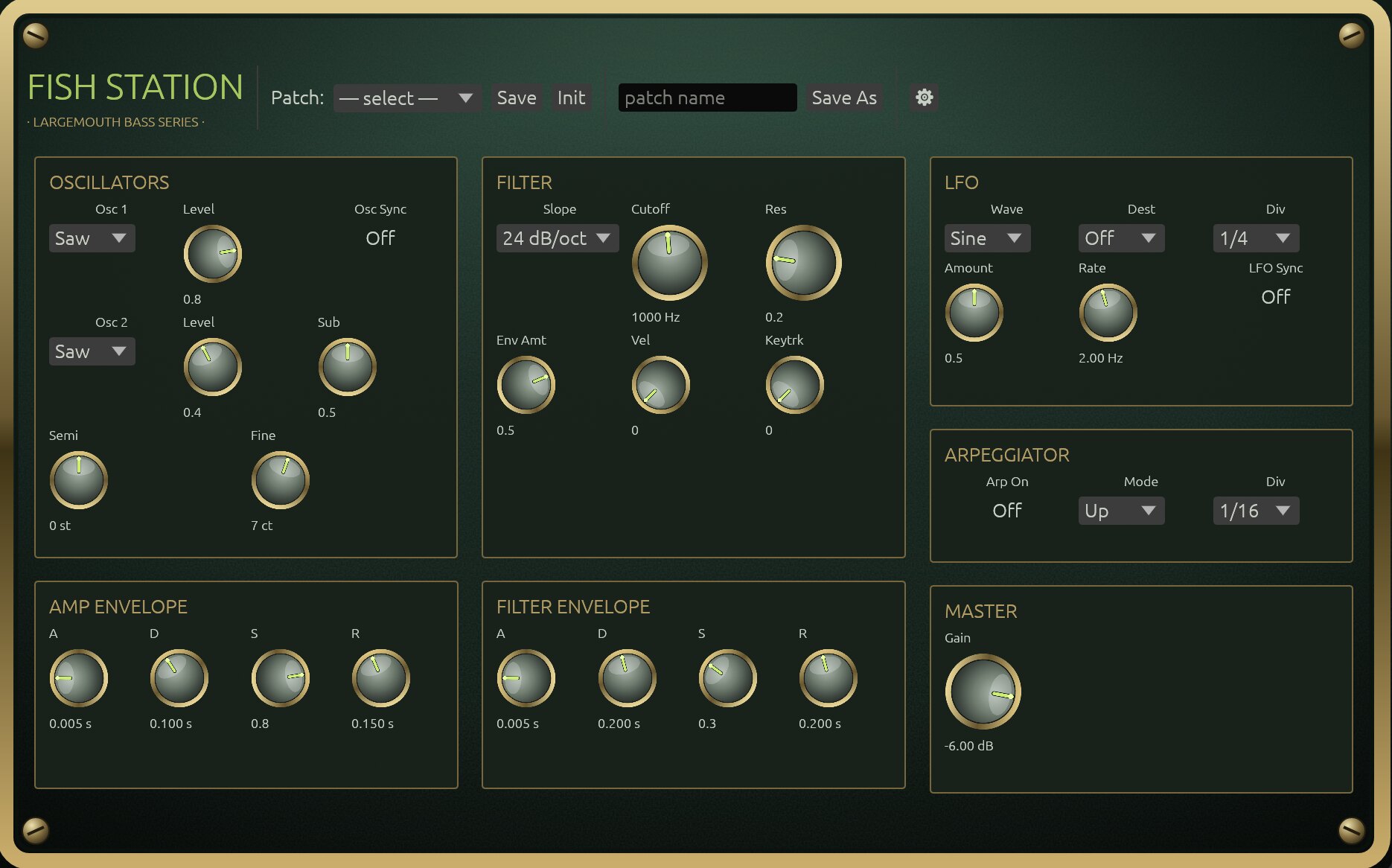Click the 0.150 s amp release value
The image size is (1392, 868).
(372, 724)
